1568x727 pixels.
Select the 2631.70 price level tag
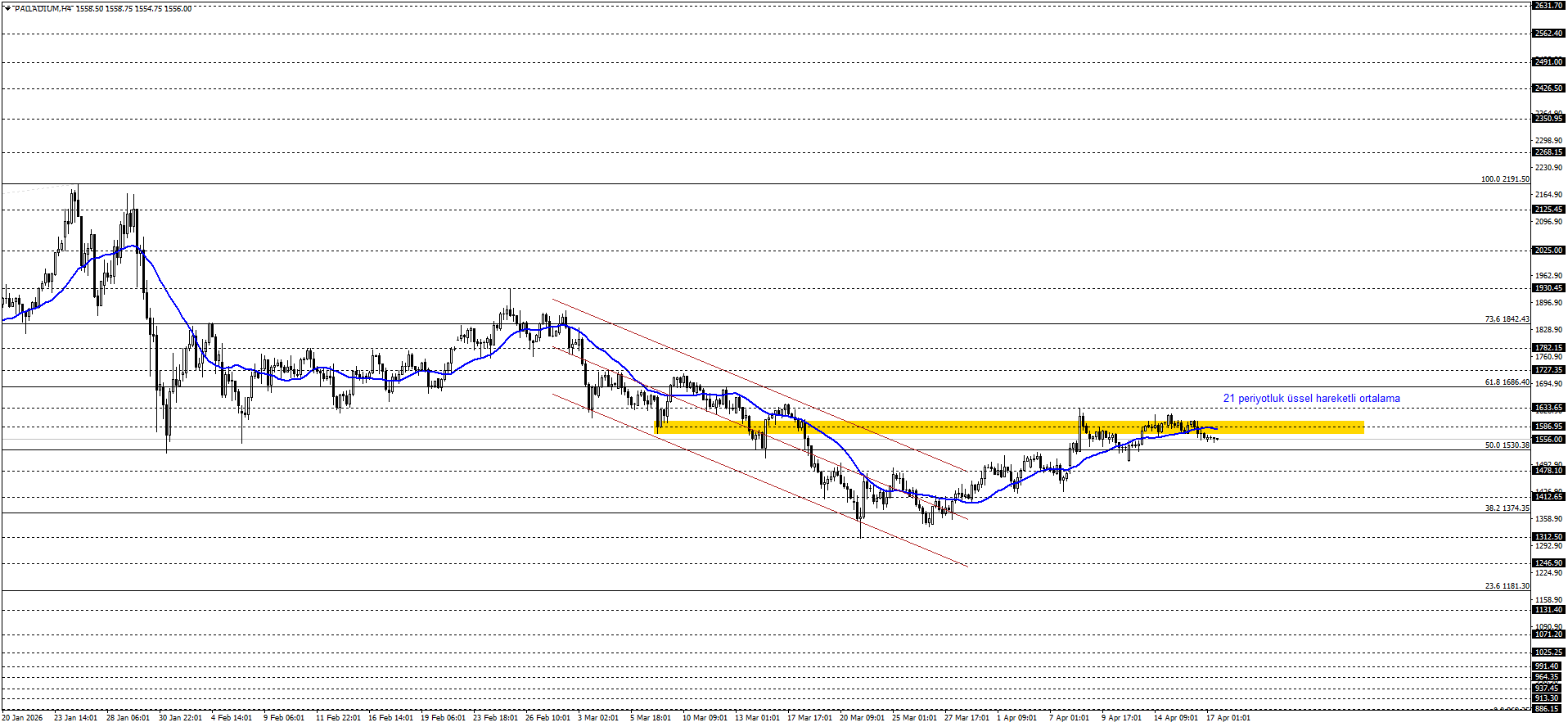pos(1548,6)
